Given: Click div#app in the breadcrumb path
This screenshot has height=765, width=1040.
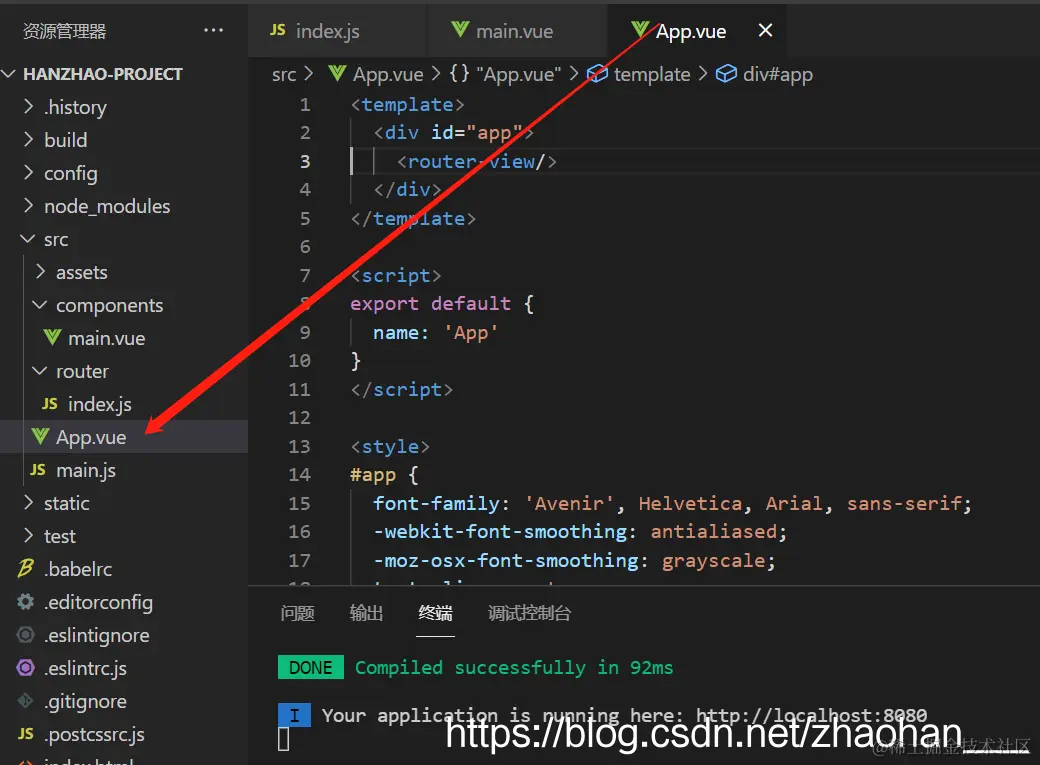Looking at the screenshot, I should [777, 74].
